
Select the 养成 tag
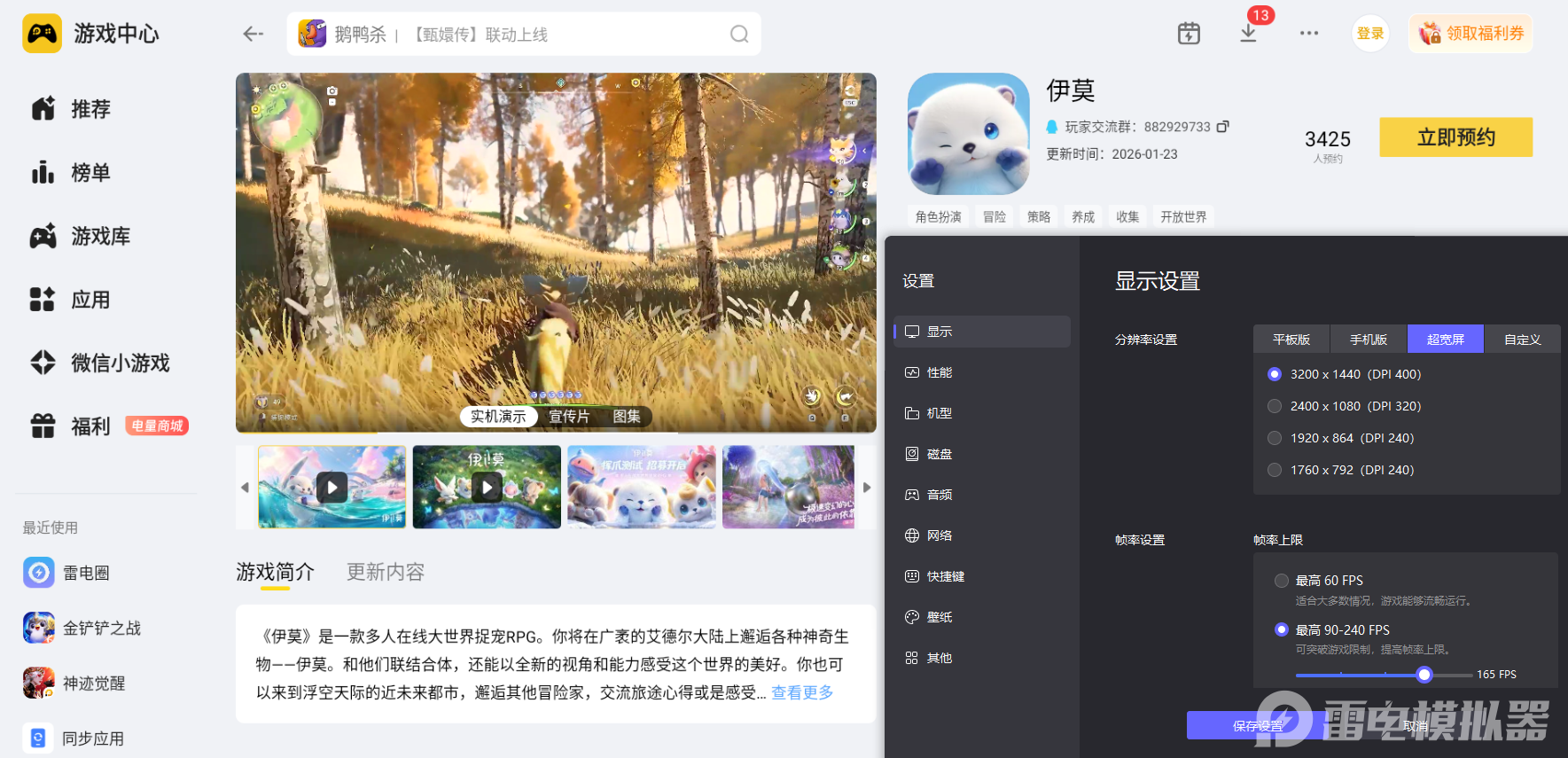(1083, 216)
